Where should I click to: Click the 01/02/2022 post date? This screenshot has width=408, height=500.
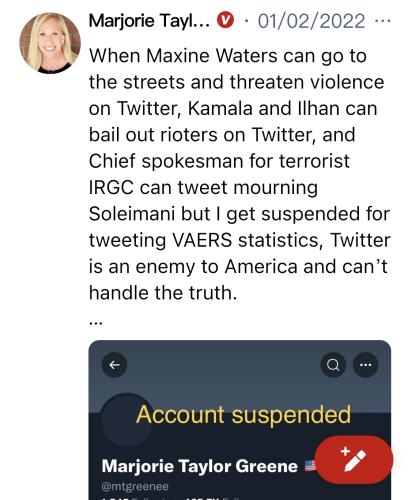(x=311, y=21)
